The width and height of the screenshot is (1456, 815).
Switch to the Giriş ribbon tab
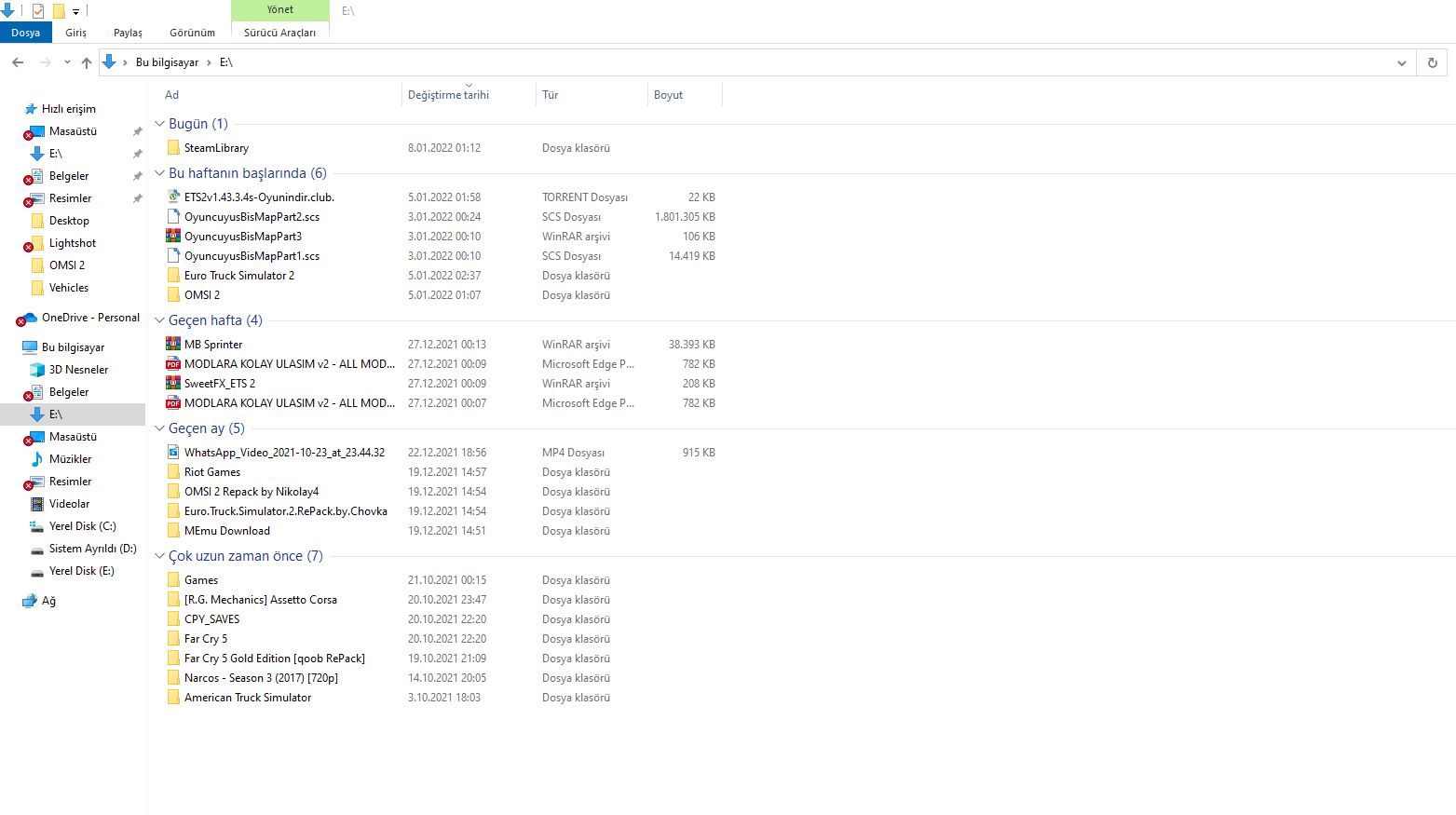pyautogui.click(x=76, y=33)
